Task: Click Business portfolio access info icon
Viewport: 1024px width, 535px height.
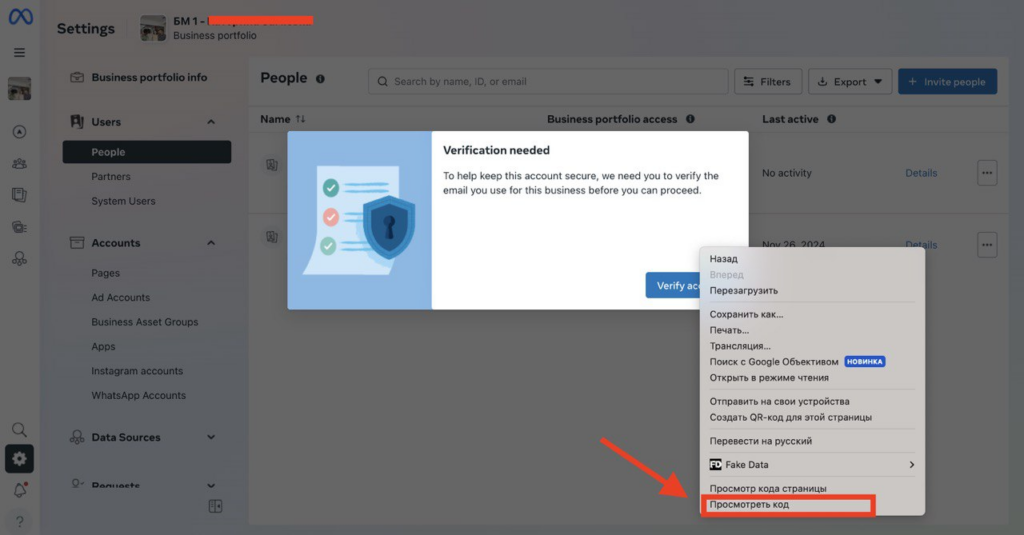Action: pos(690,119)
